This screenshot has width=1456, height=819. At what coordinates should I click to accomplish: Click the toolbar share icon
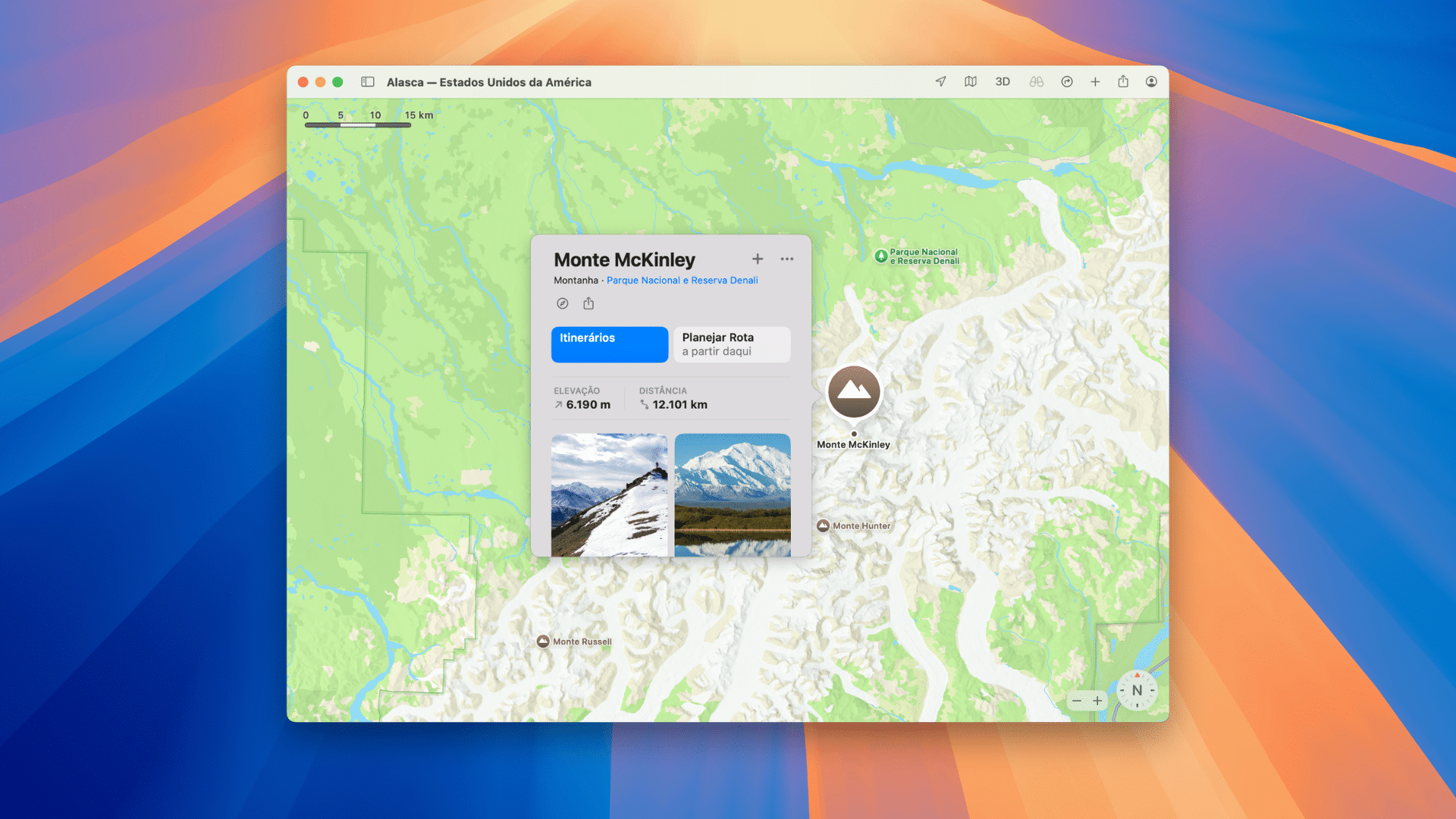1123,82
